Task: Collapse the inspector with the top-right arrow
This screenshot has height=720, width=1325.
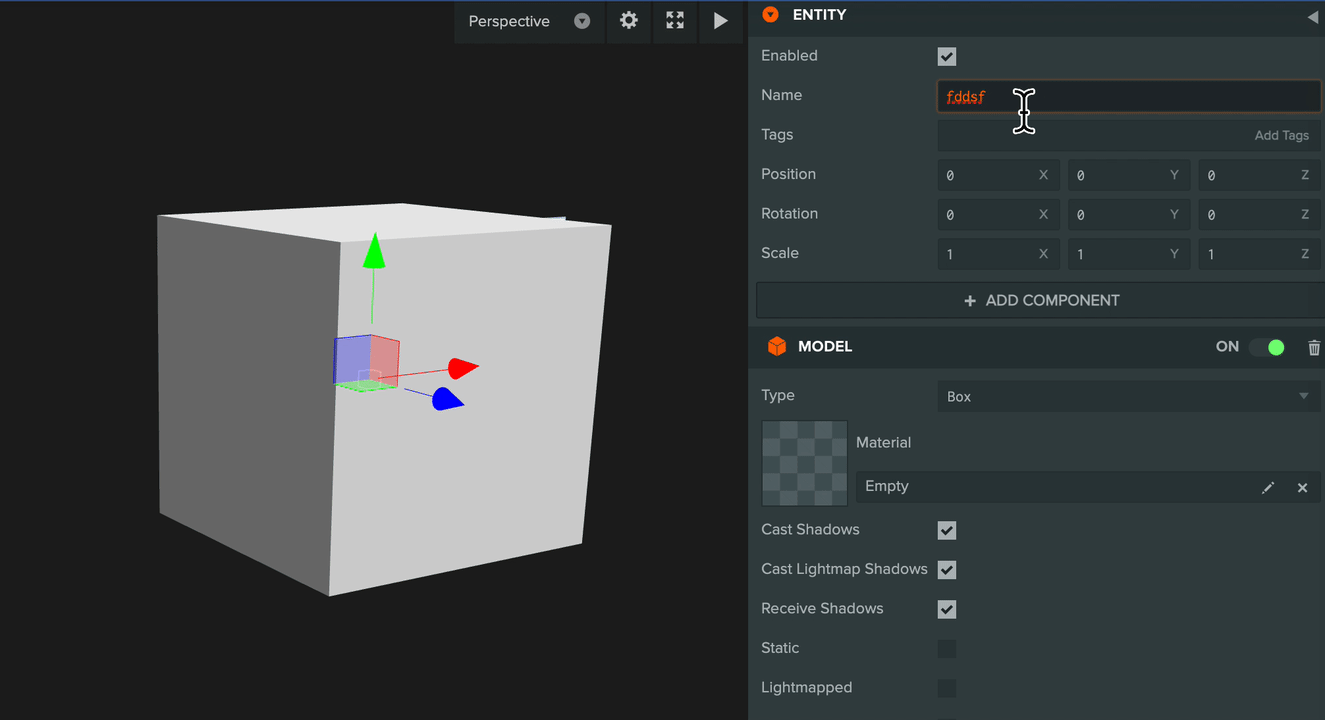Action: [1313, 16]
